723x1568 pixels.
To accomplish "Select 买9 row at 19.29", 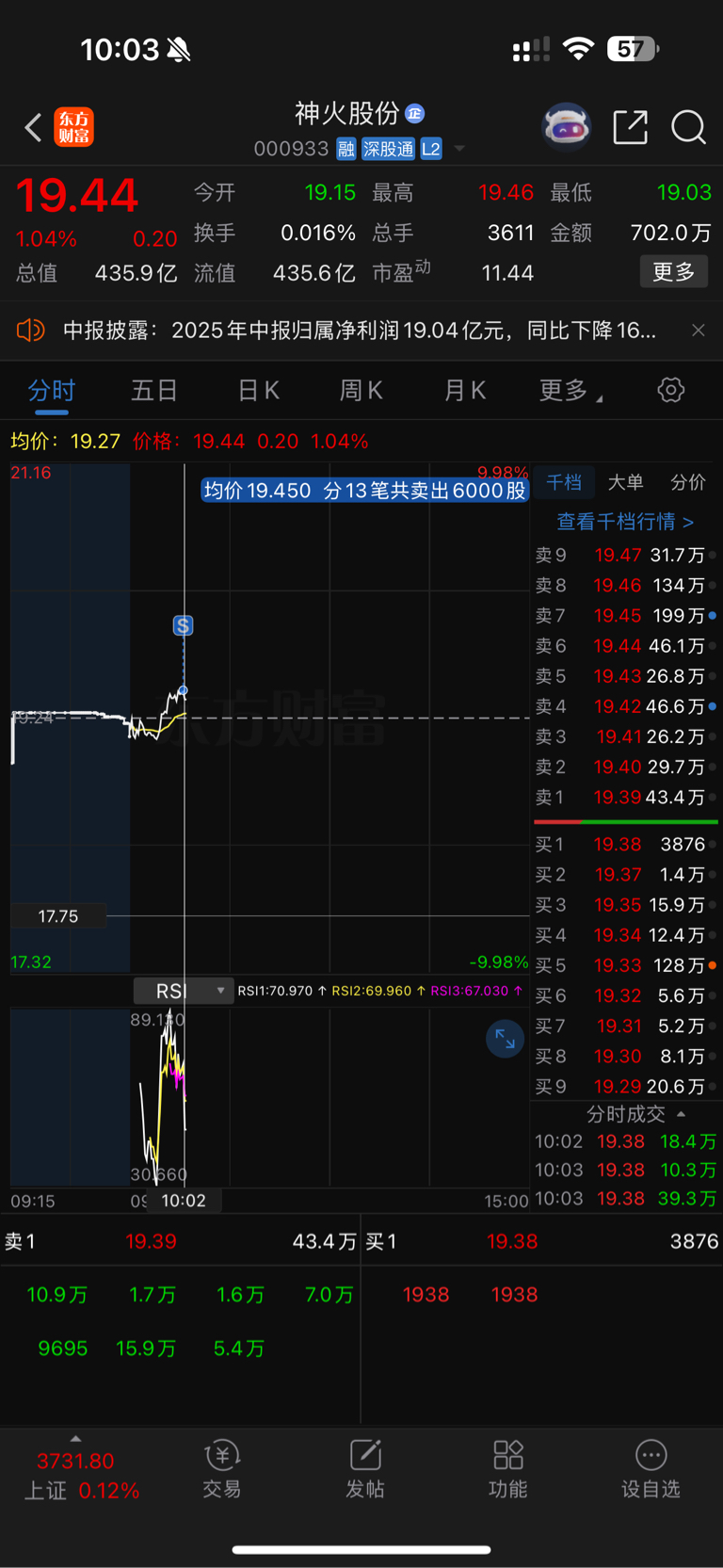I will point(626,1086).
